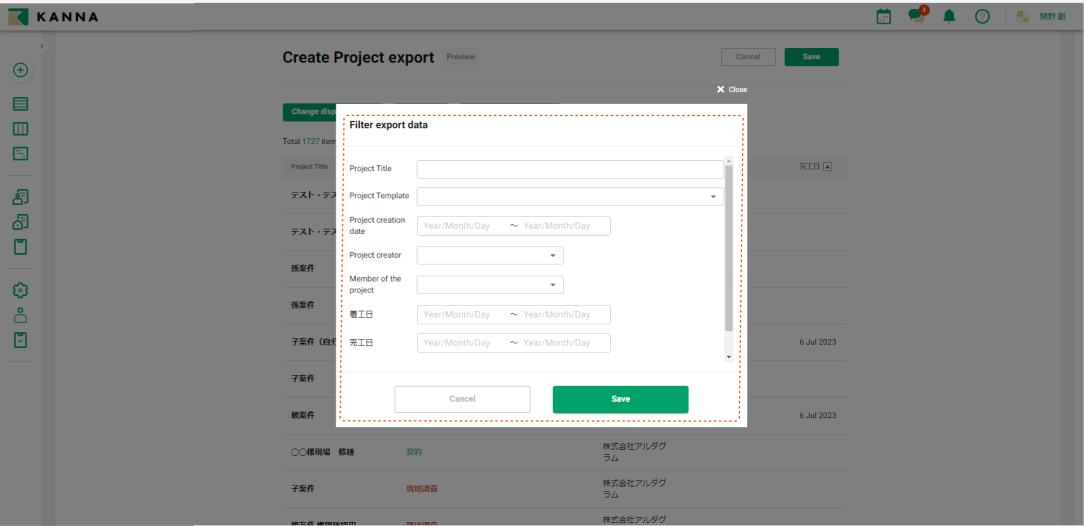Click the filter dialog's vertical scrollbar down arrow
Screen dimensions: 1084x526
tap(728, 357)
